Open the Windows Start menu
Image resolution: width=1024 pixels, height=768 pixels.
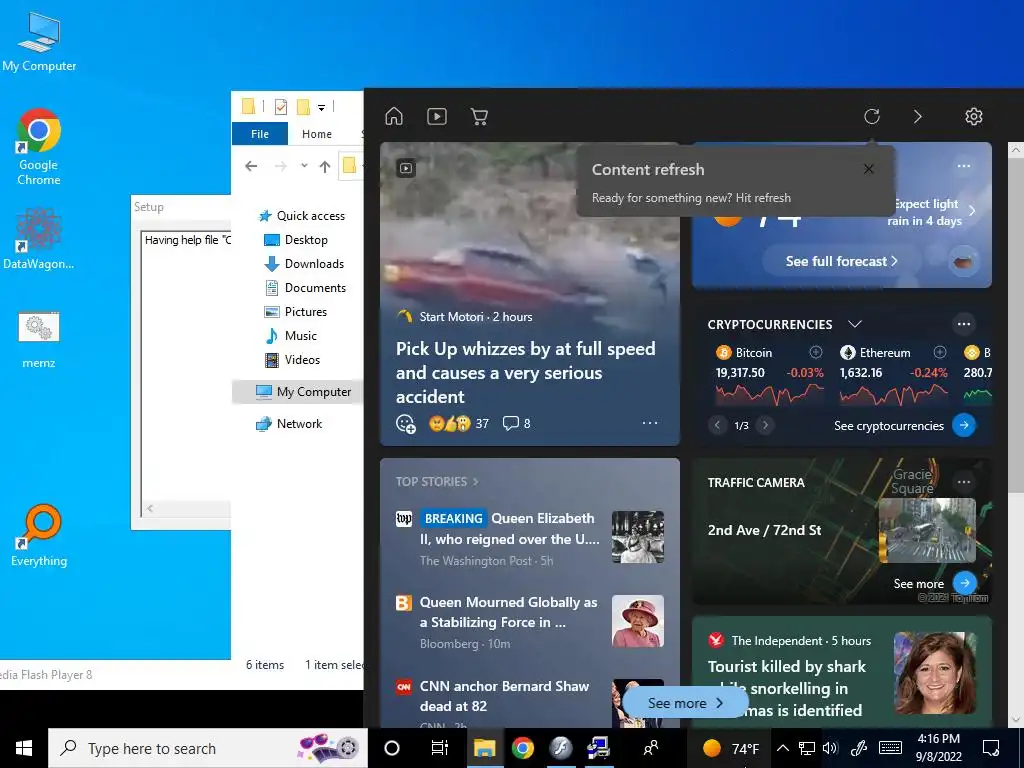pyautogui.click(x=24, y=748)
